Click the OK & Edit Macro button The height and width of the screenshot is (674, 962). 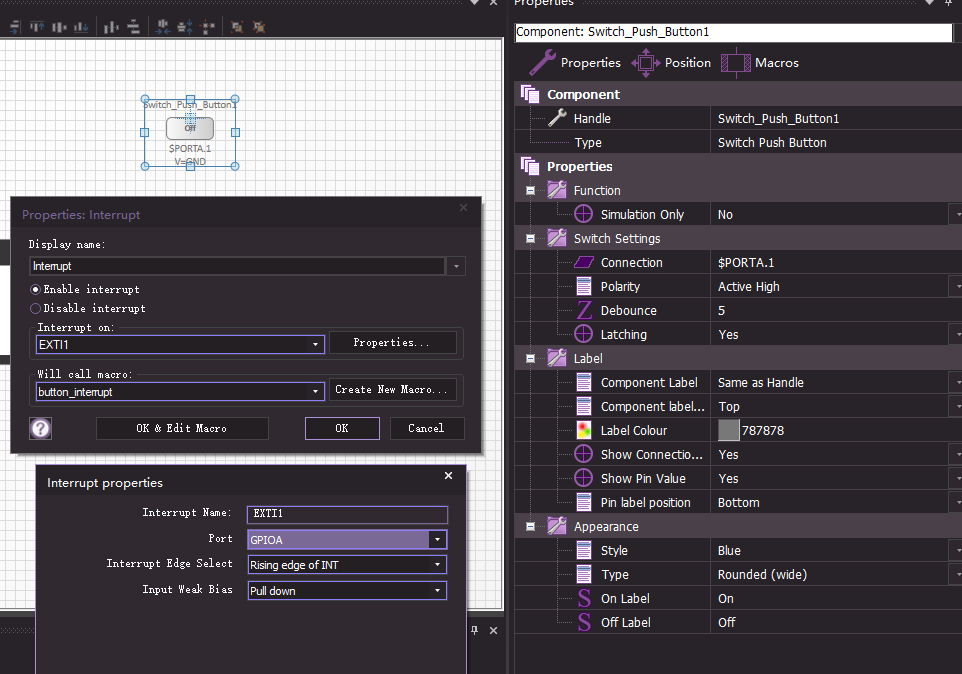click(x=182, y=428)
